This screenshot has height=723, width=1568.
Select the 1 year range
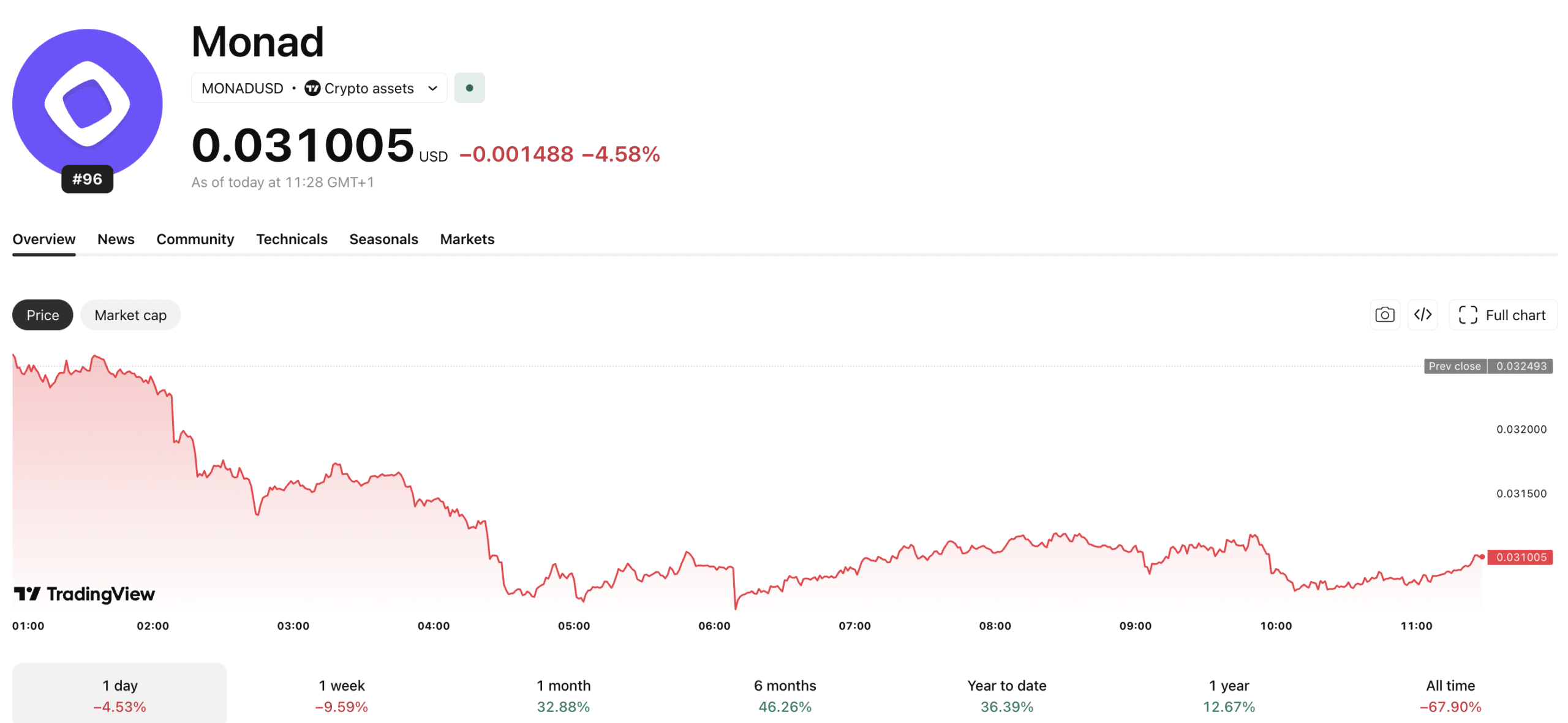(x=1229, y=695)
